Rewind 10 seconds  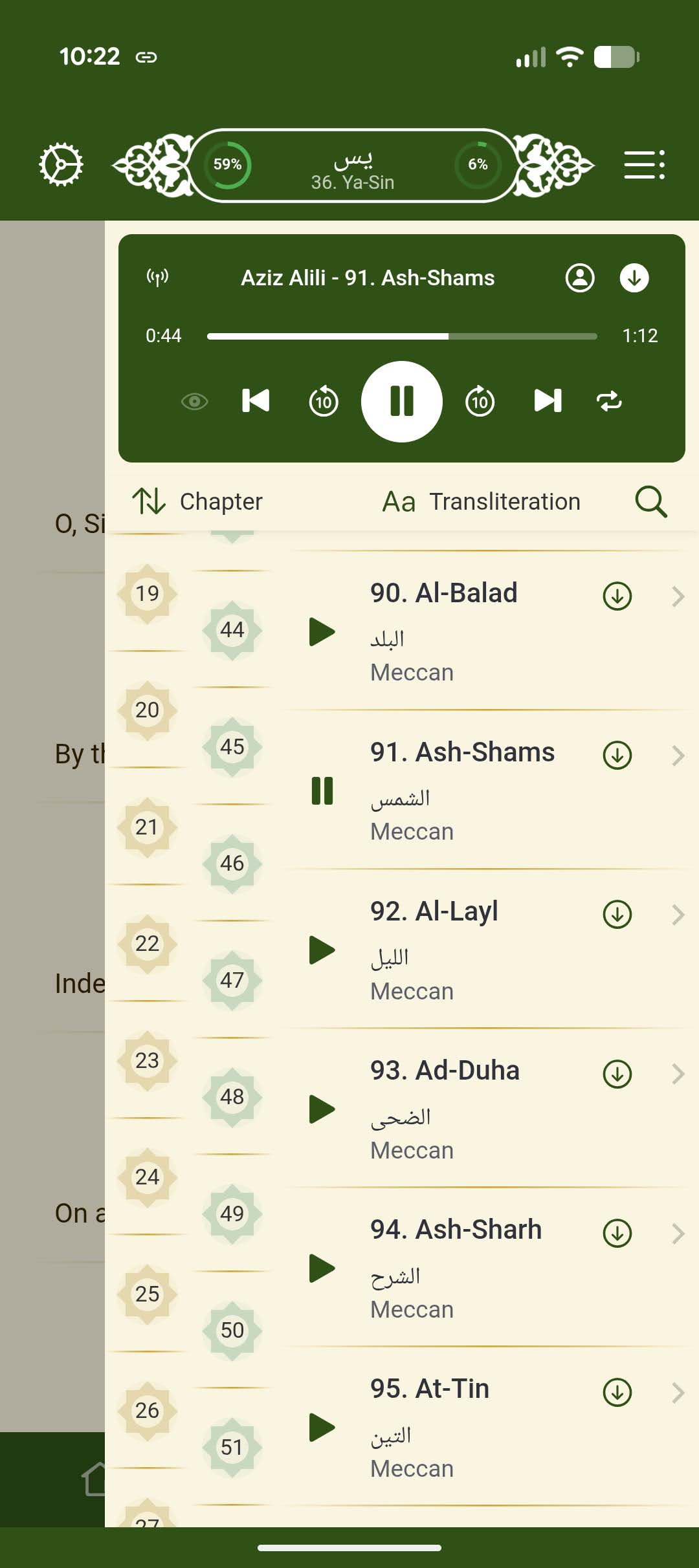pyautogui.click(x=324, y=401)
